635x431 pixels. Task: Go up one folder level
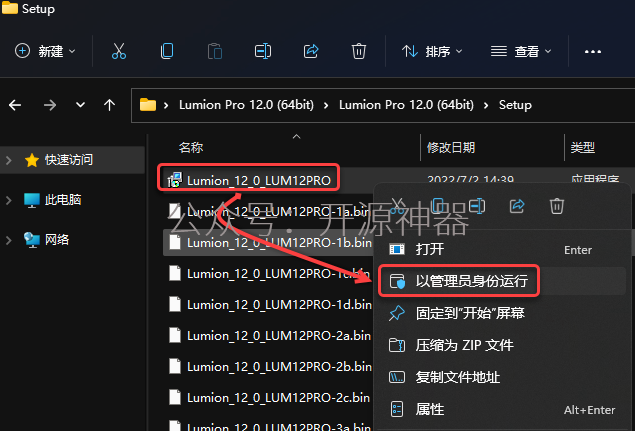coord(109,105)
